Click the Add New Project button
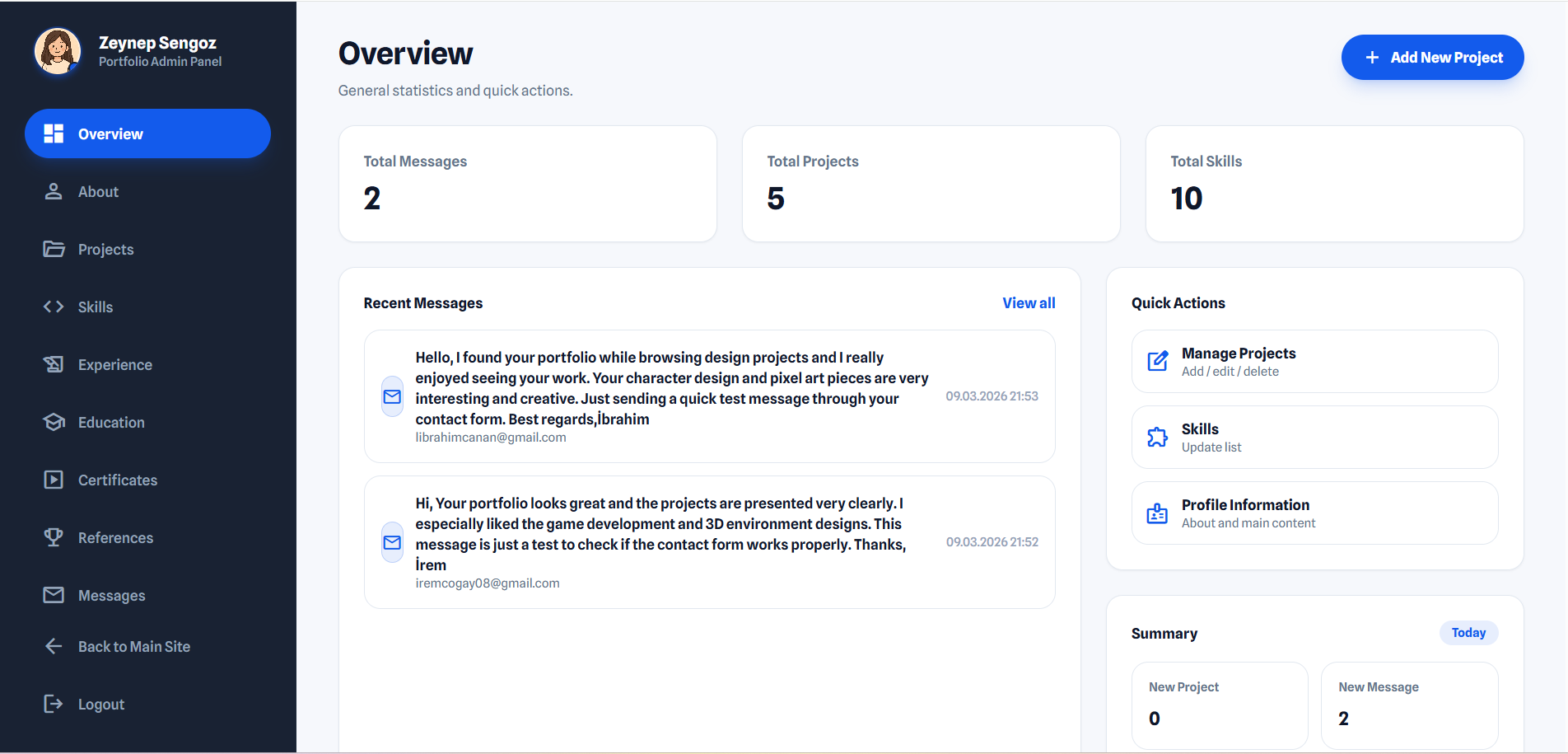The height and width of the screenshot is (754, 1568). (x=1432, y=58)
